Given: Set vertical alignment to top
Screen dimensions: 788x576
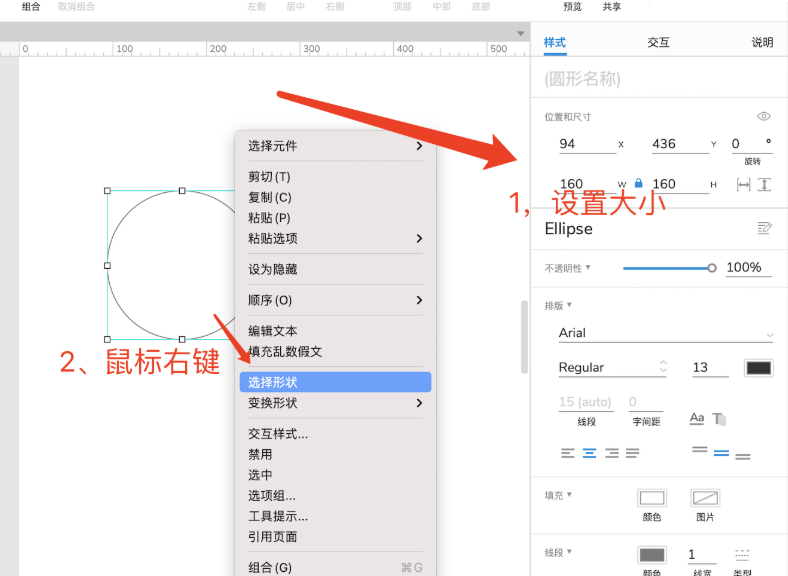Looking at the screenshot, I should [700, 449].
